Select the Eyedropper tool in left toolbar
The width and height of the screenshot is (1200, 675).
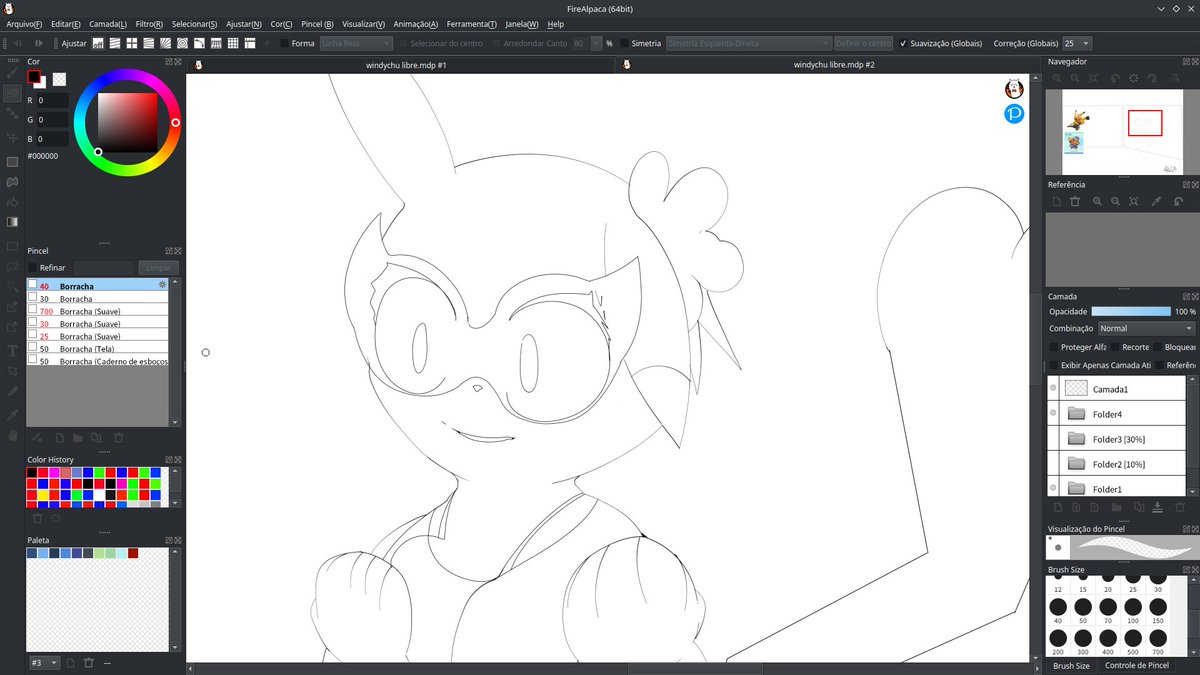13,413
